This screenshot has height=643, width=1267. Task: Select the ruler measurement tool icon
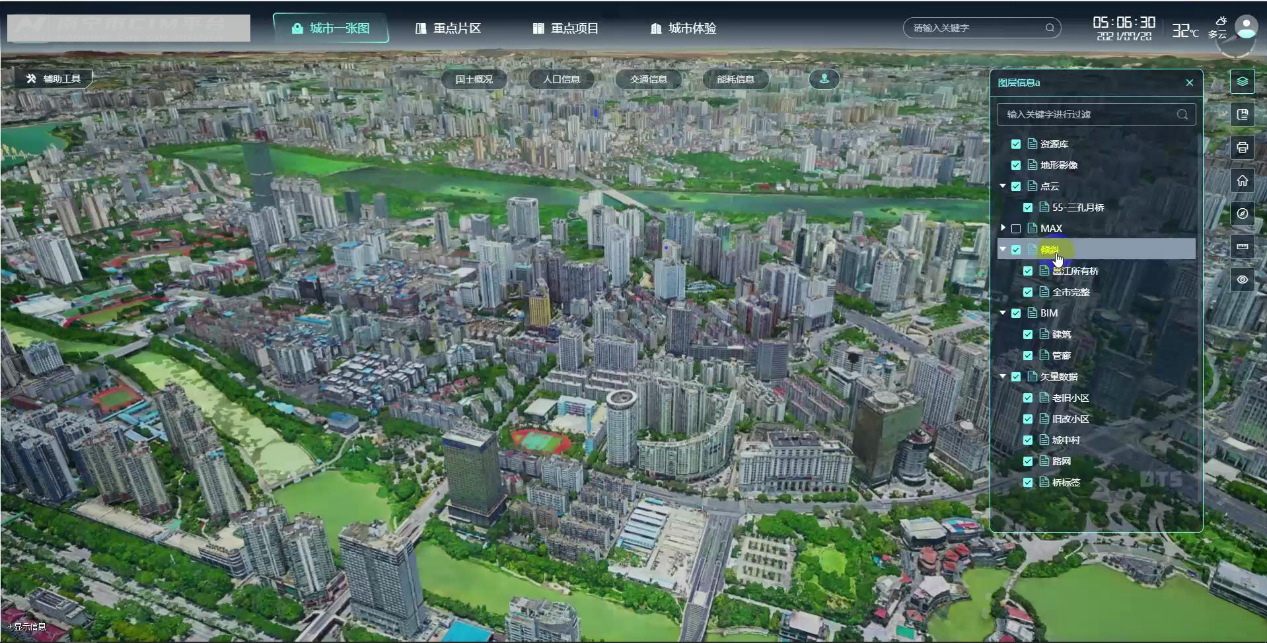[x=1242, y=246]
